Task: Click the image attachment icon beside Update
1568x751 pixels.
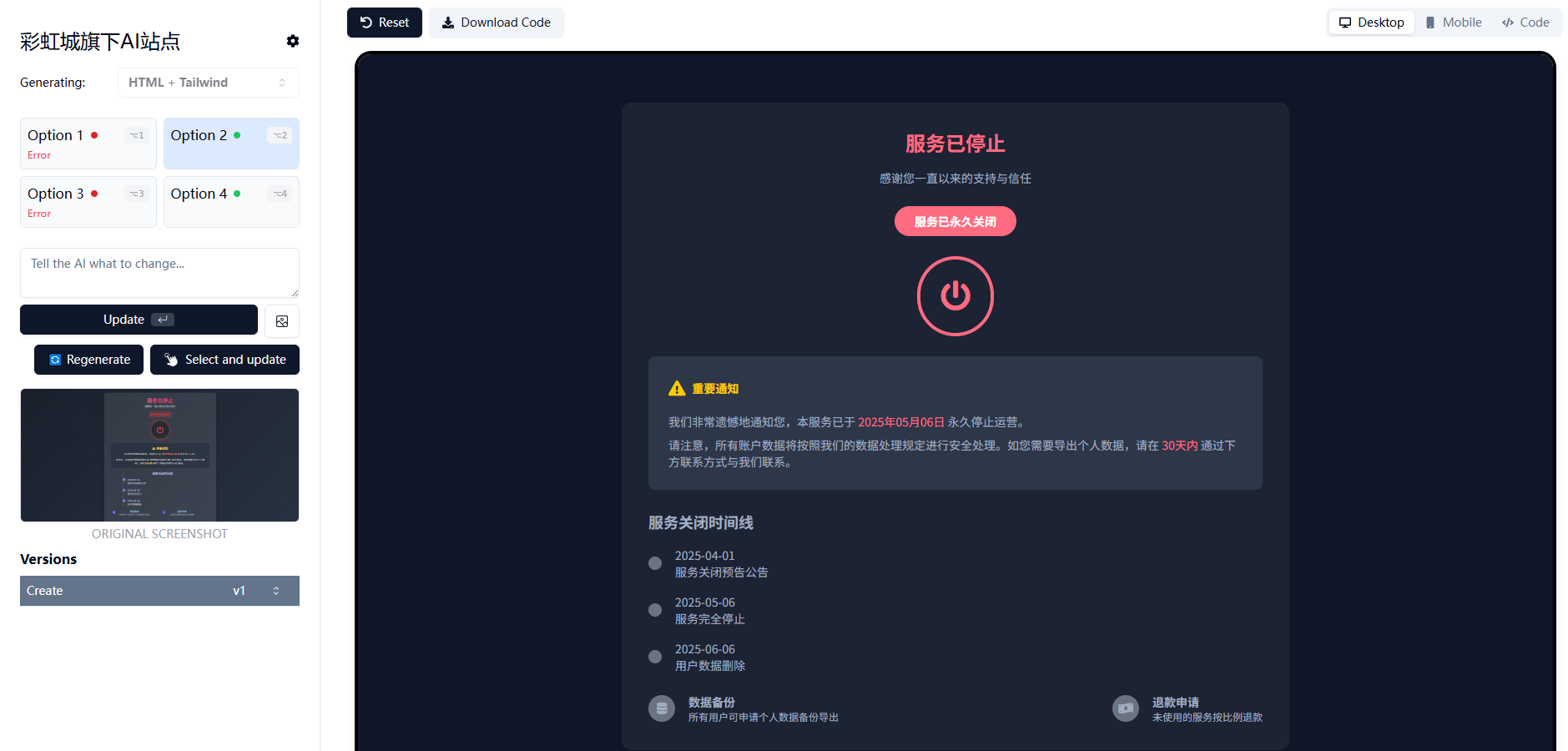Action: 281,320
